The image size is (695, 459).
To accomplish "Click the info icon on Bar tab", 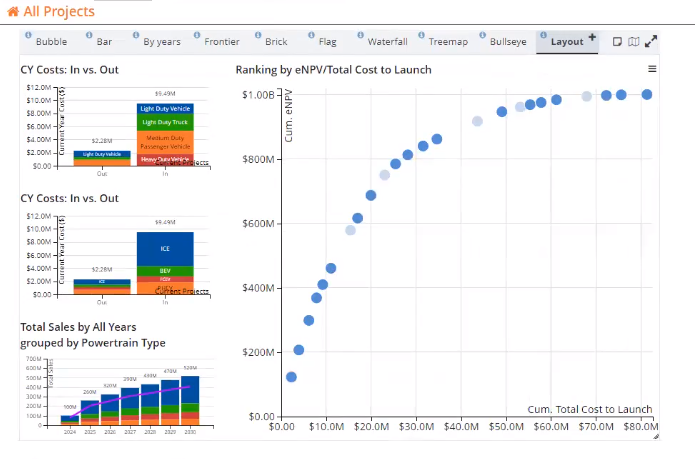I will 89,35.
